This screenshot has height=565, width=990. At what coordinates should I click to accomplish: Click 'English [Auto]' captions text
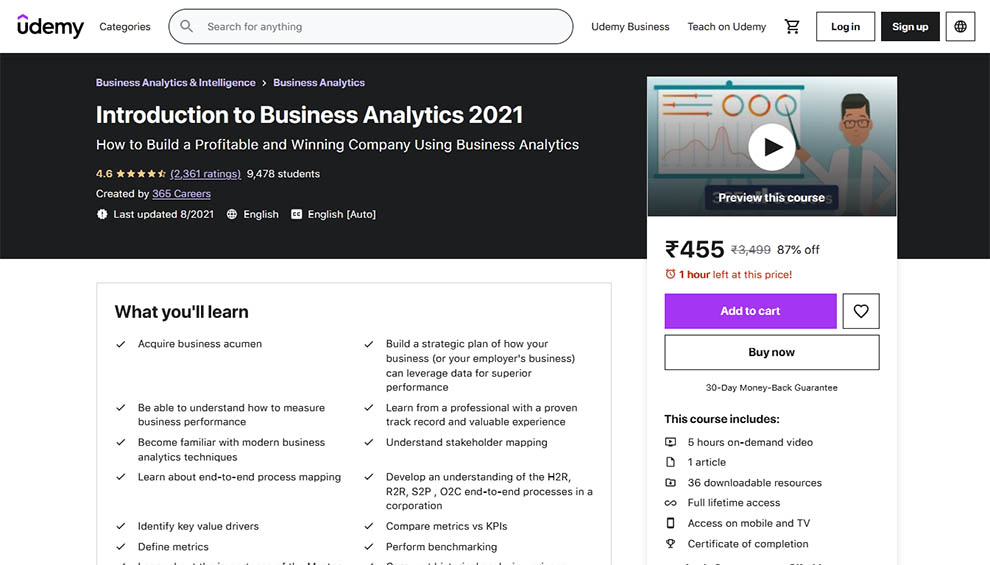[342, 215]
